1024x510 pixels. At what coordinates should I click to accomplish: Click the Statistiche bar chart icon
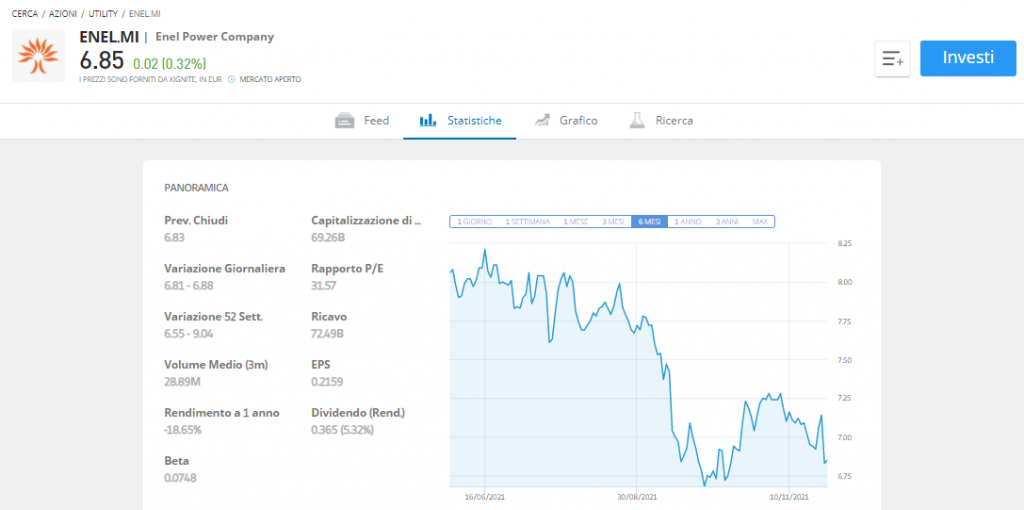(x=428, y=120)
